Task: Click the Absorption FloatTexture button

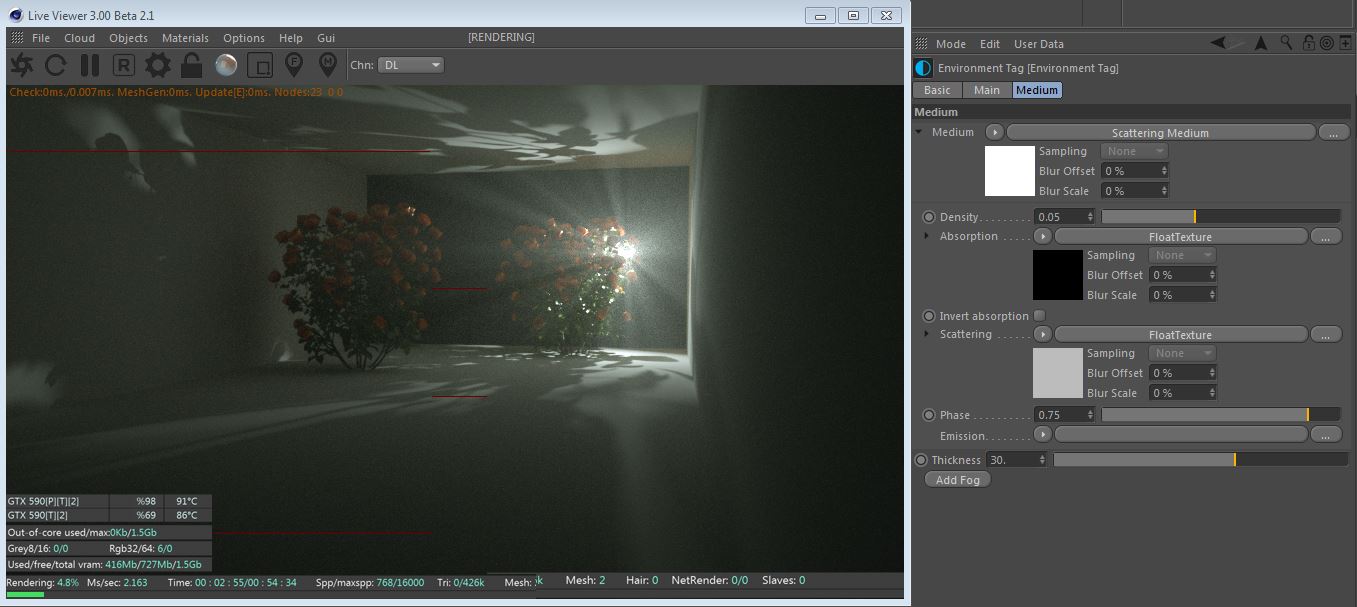Action: pos(1181,236)
